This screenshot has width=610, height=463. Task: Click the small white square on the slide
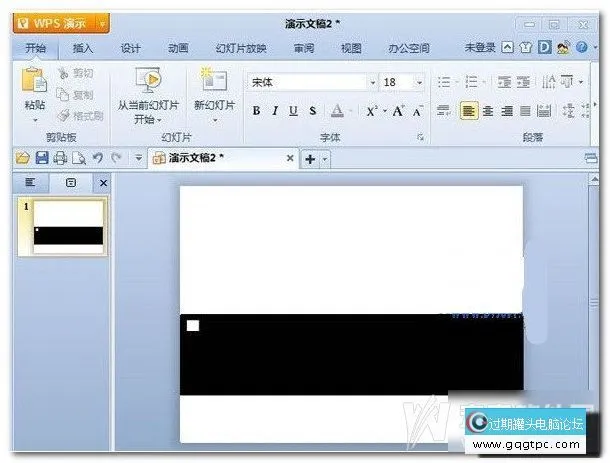(193, 326)
